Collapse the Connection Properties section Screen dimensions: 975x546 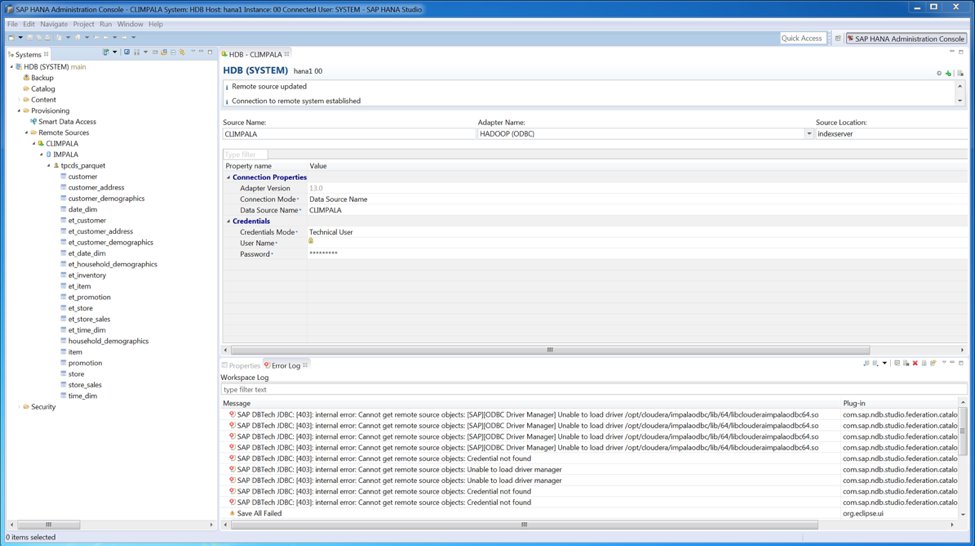228,177
